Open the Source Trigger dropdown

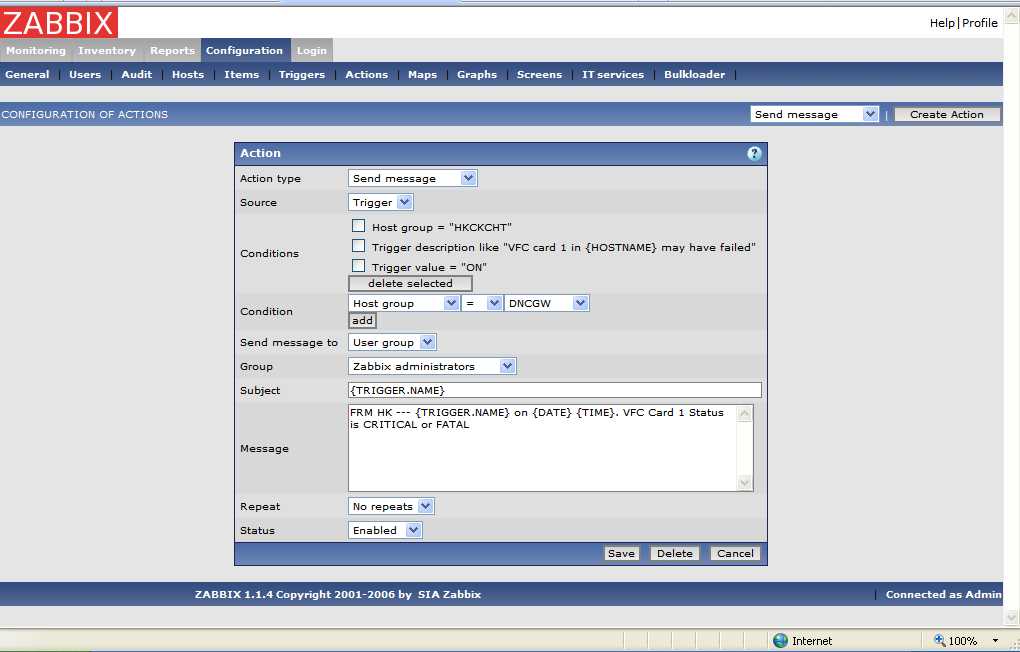click(x=381, y=202)
